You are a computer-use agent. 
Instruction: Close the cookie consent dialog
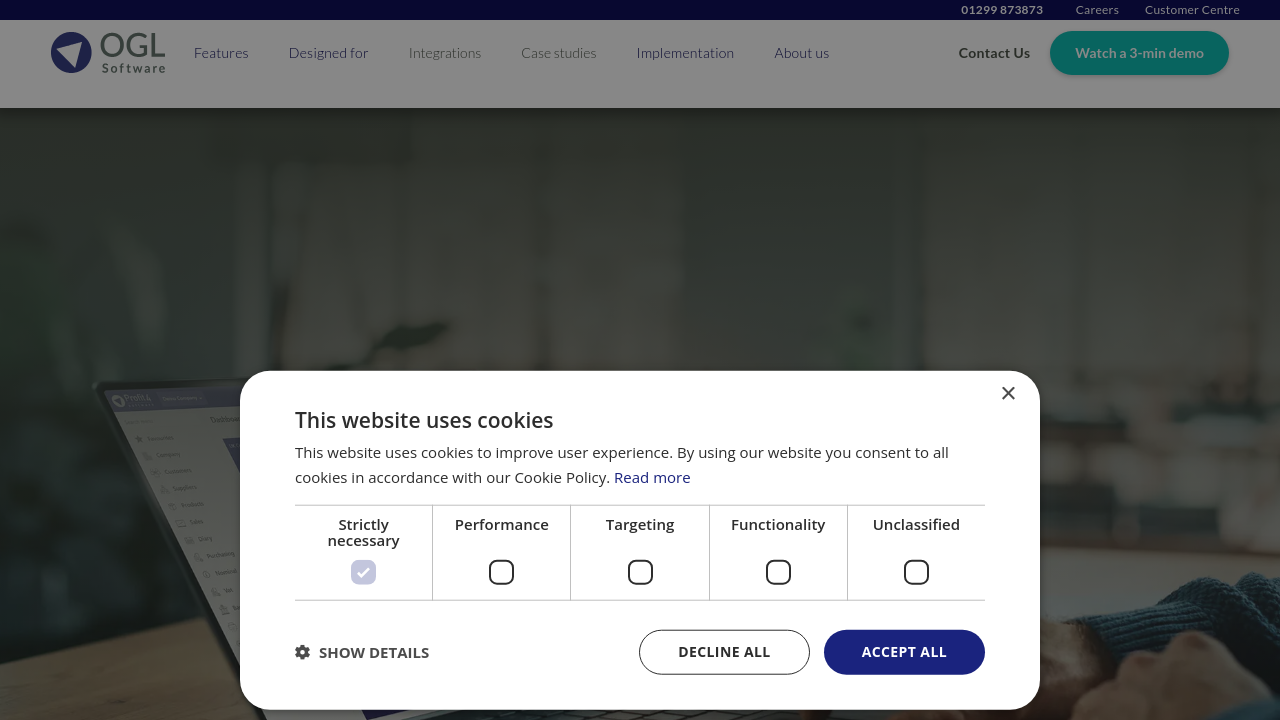1008,393
